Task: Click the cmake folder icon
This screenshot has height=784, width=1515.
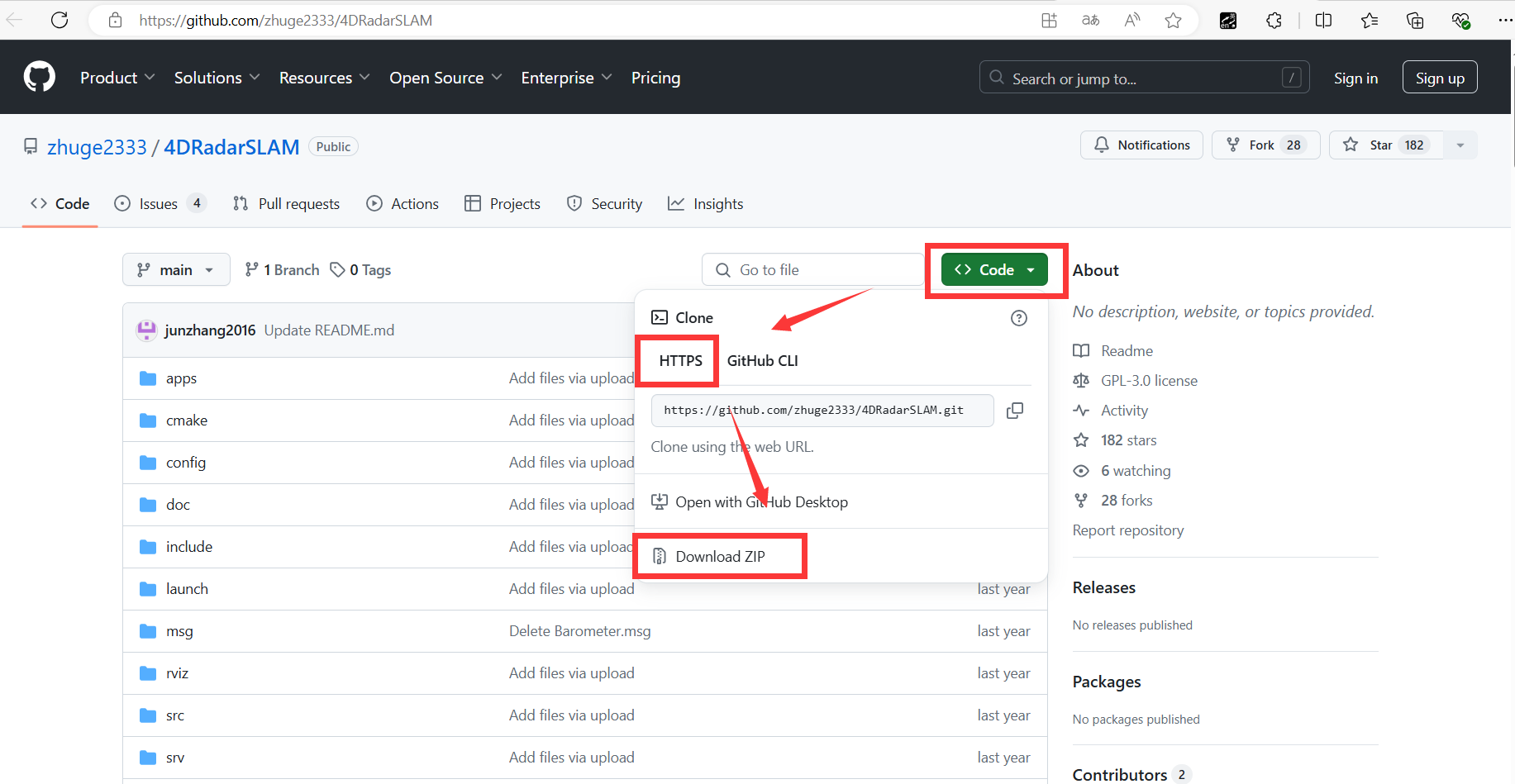Action: click(148, 421)
